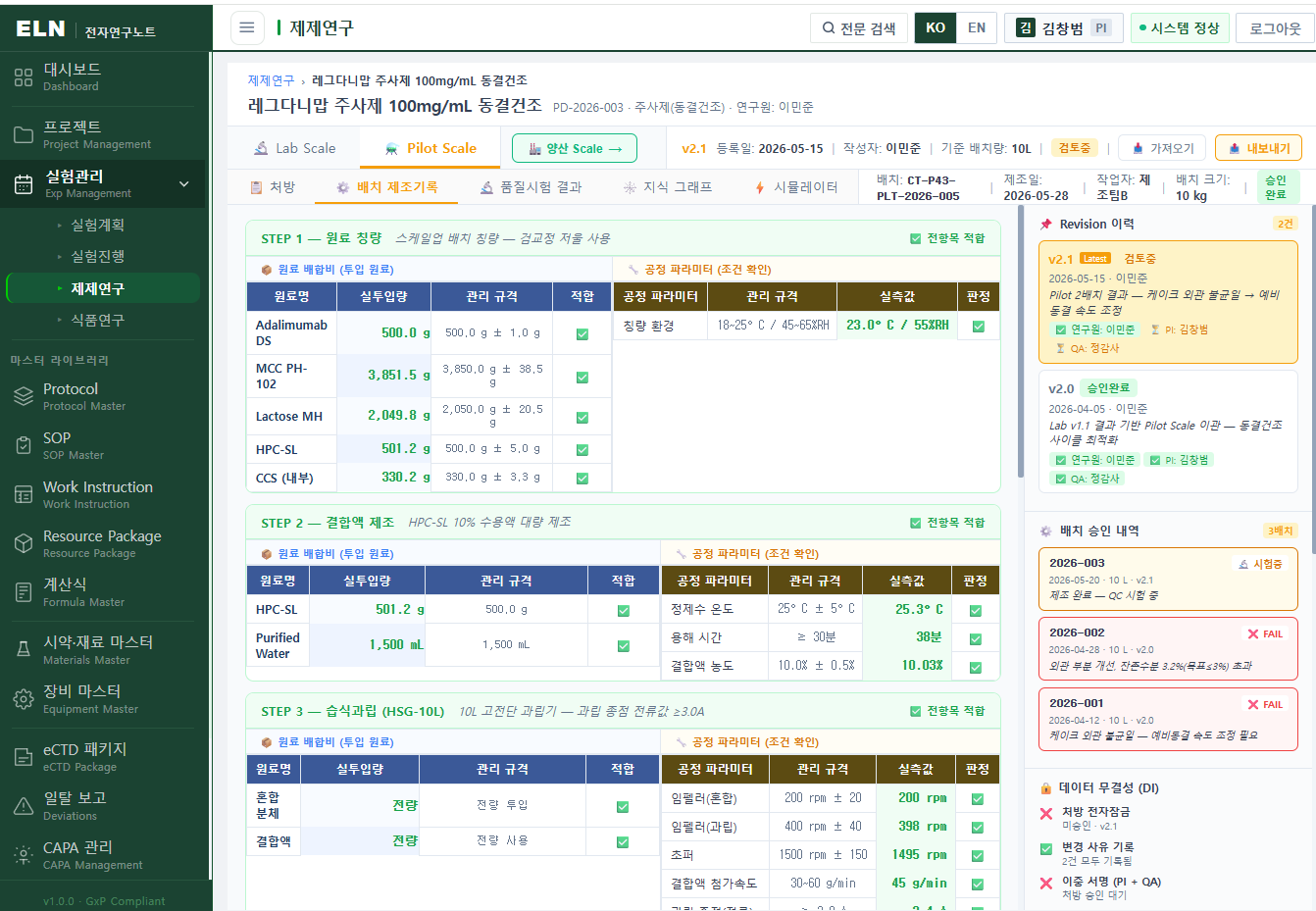
Task: Switch to the Pilot Scale tab
Action: 430,148
